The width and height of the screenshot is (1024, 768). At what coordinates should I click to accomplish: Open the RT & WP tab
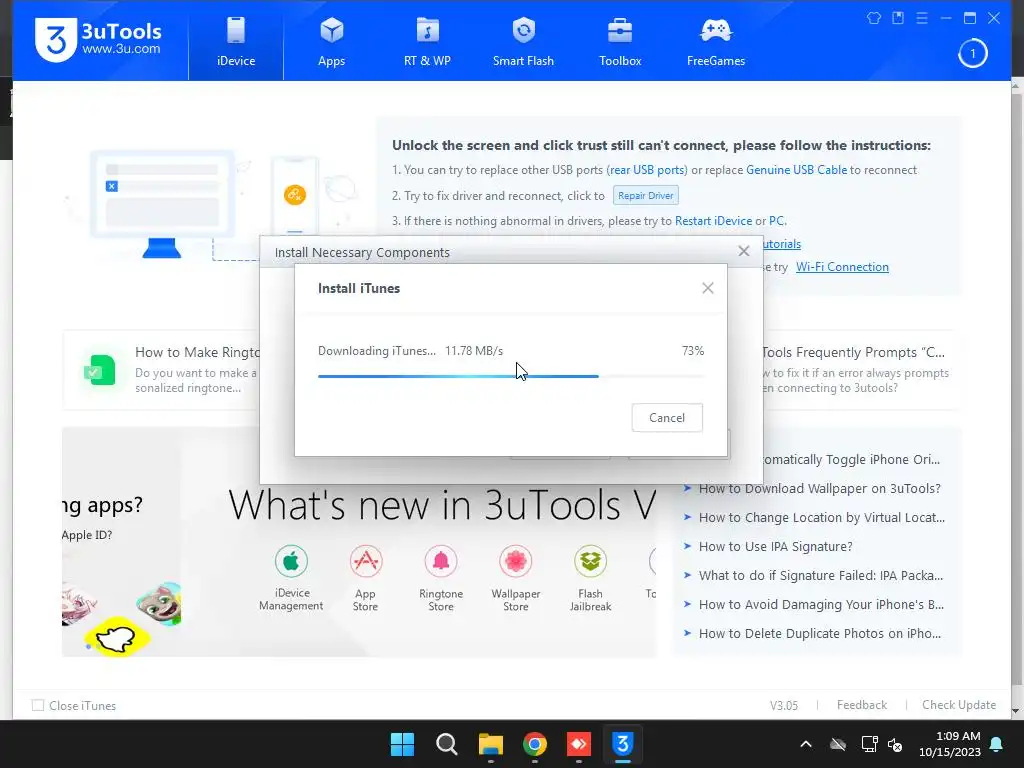[427, 43]
